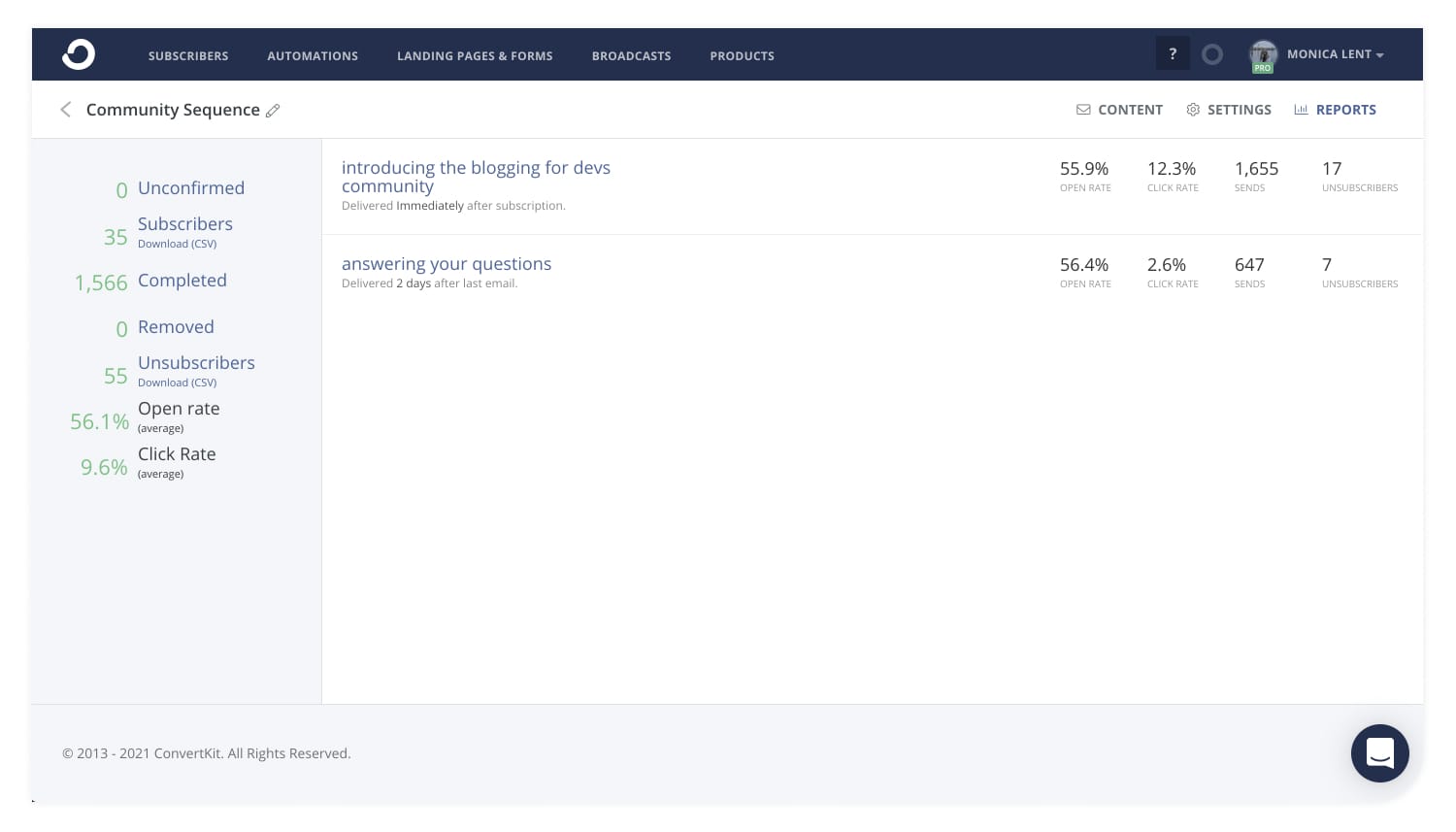Open Content using the envelope icon
Viewport: 1456px width, 832px height.
coord(1084,110)
